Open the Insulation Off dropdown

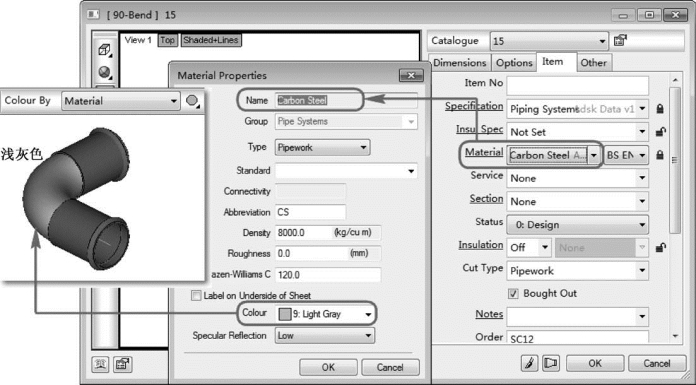pos(529,247)
